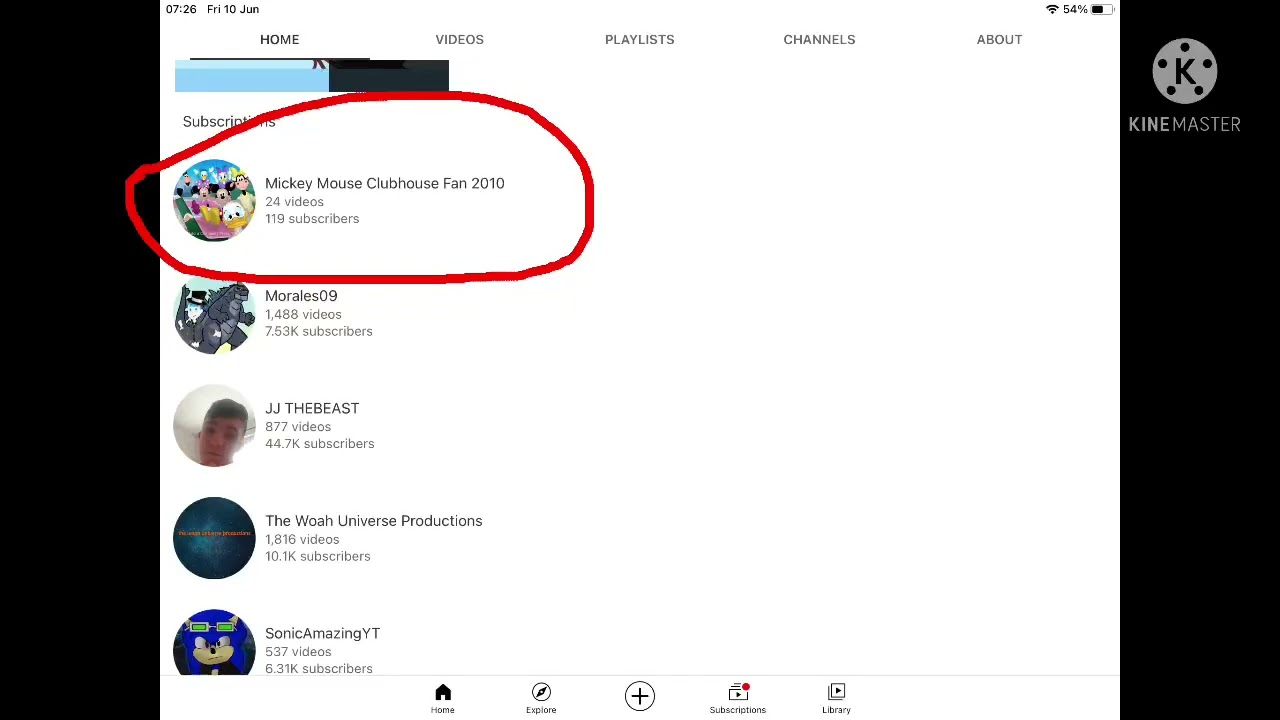This screenshot has width=1280, height=720.
Task: Tap the '6.31K subscribers' text
Action: tap(319, 669)
